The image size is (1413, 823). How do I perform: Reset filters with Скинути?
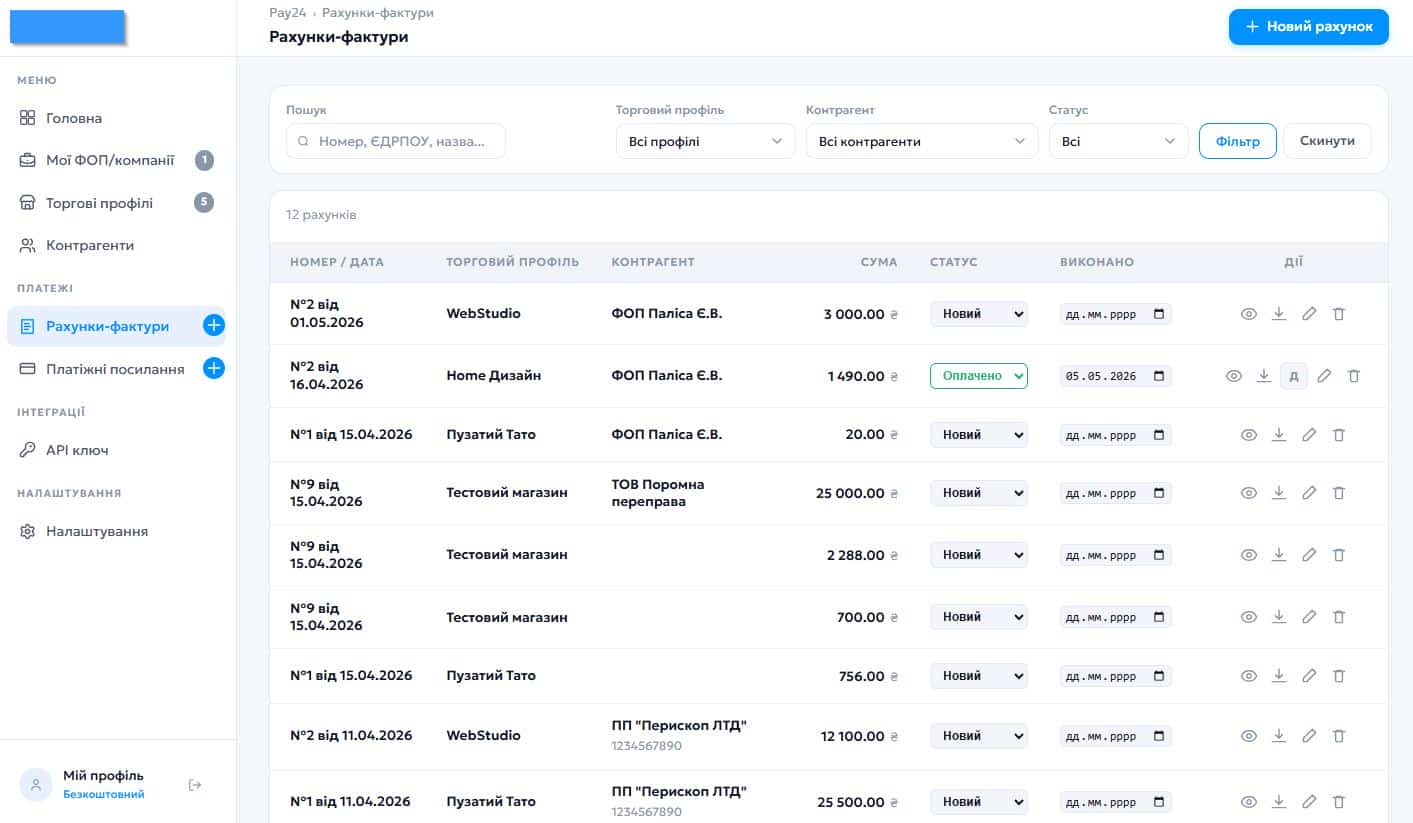coord(1327,141)
